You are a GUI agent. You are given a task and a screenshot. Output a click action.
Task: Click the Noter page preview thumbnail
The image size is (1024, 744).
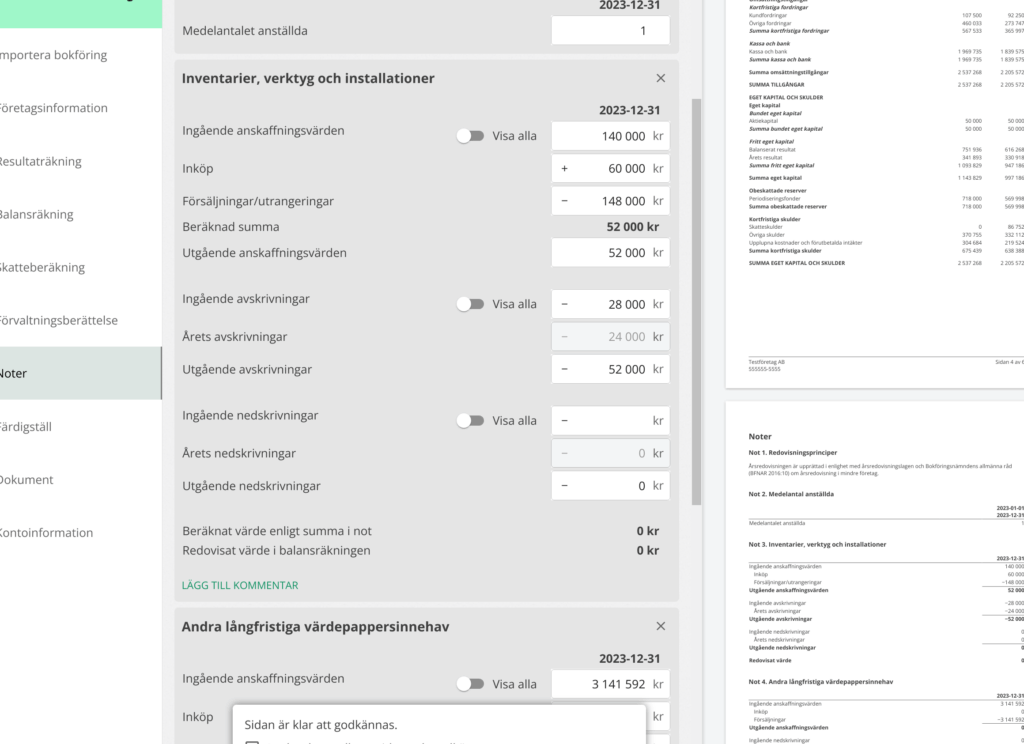point(875,573)
